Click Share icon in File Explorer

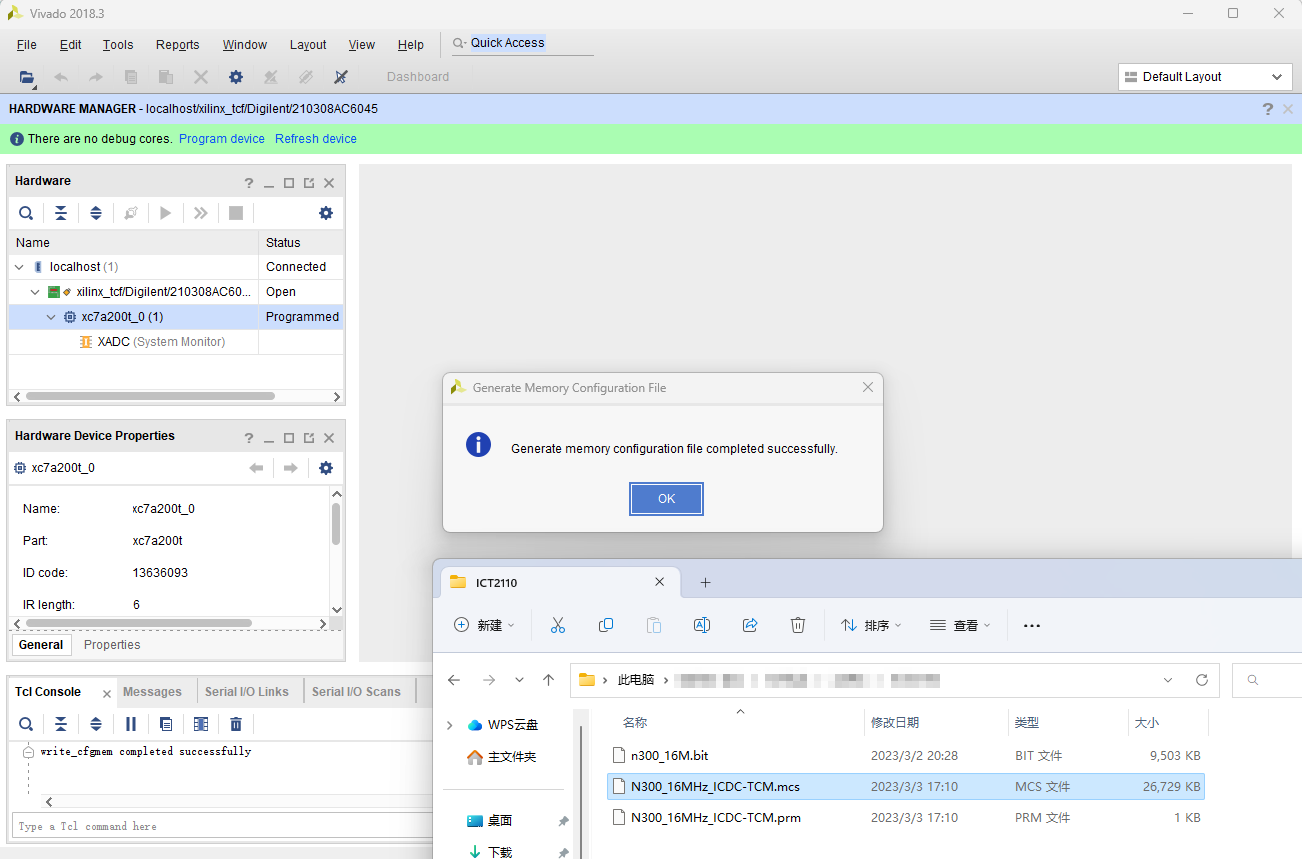click(750, 625)
